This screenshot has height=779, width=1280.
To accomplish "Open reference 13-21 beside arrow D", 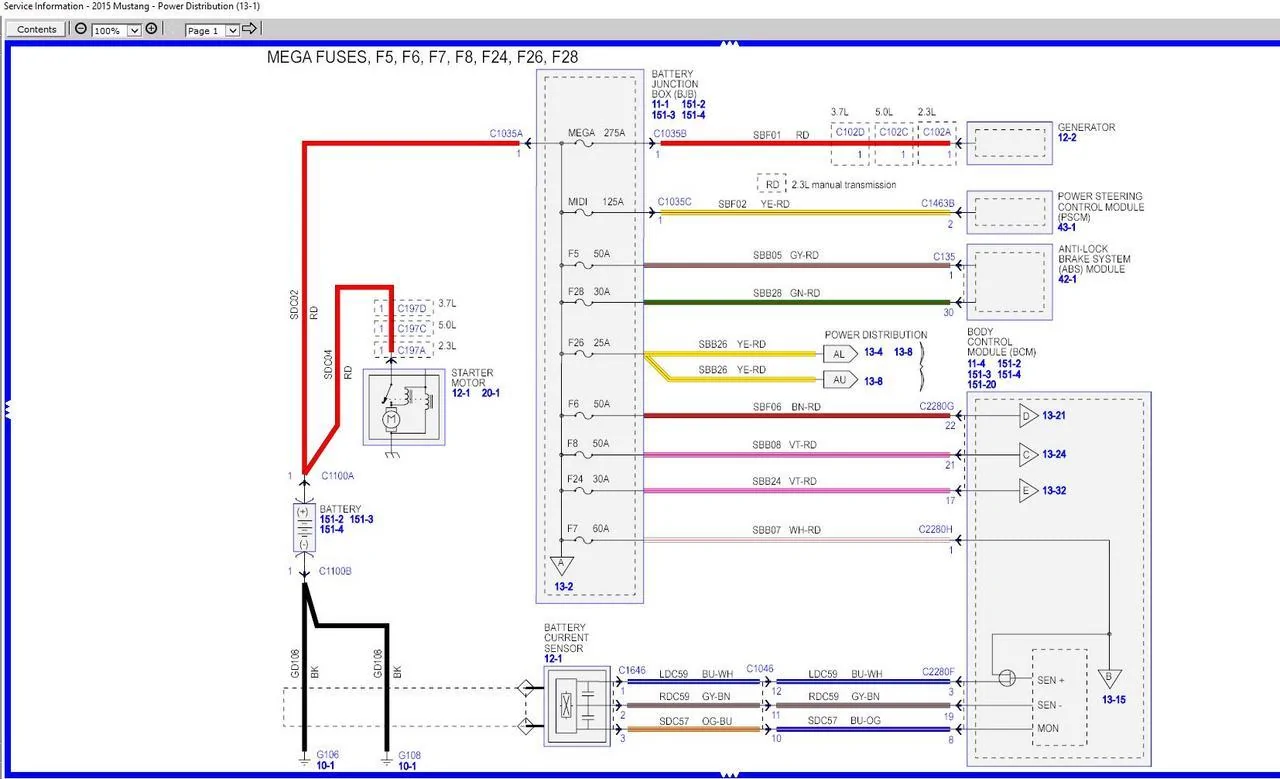I will coord(1054,415).
